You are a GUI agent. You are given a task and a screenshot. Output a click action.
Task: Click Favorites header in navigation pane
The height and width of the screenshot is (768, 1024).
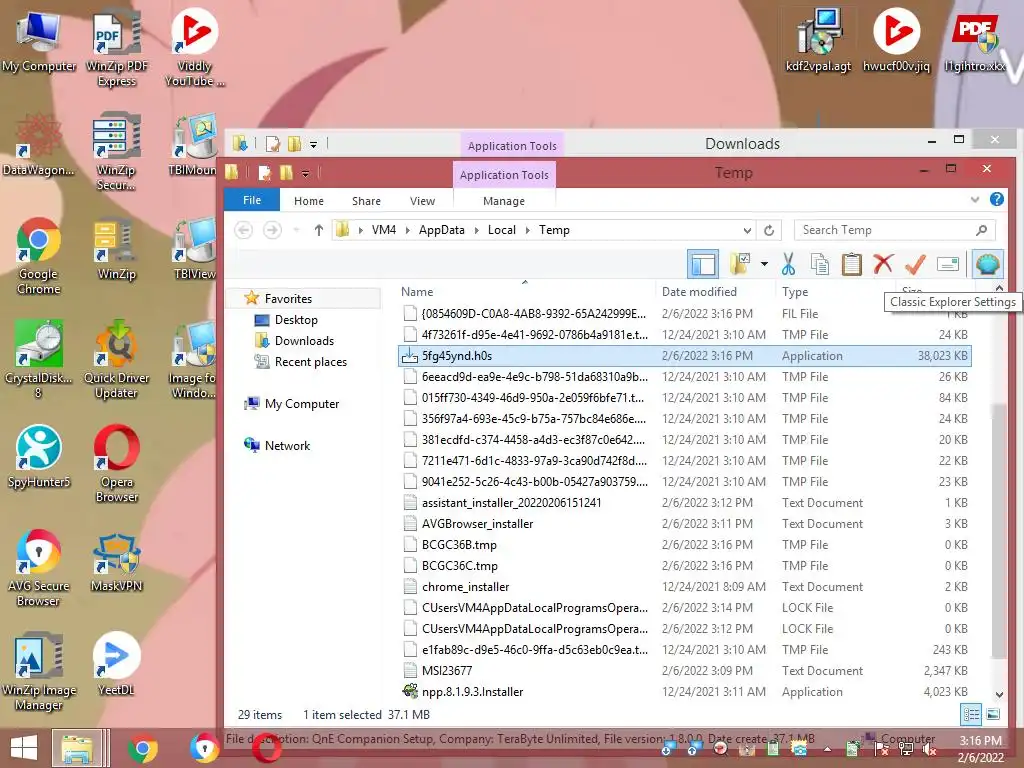288,298
